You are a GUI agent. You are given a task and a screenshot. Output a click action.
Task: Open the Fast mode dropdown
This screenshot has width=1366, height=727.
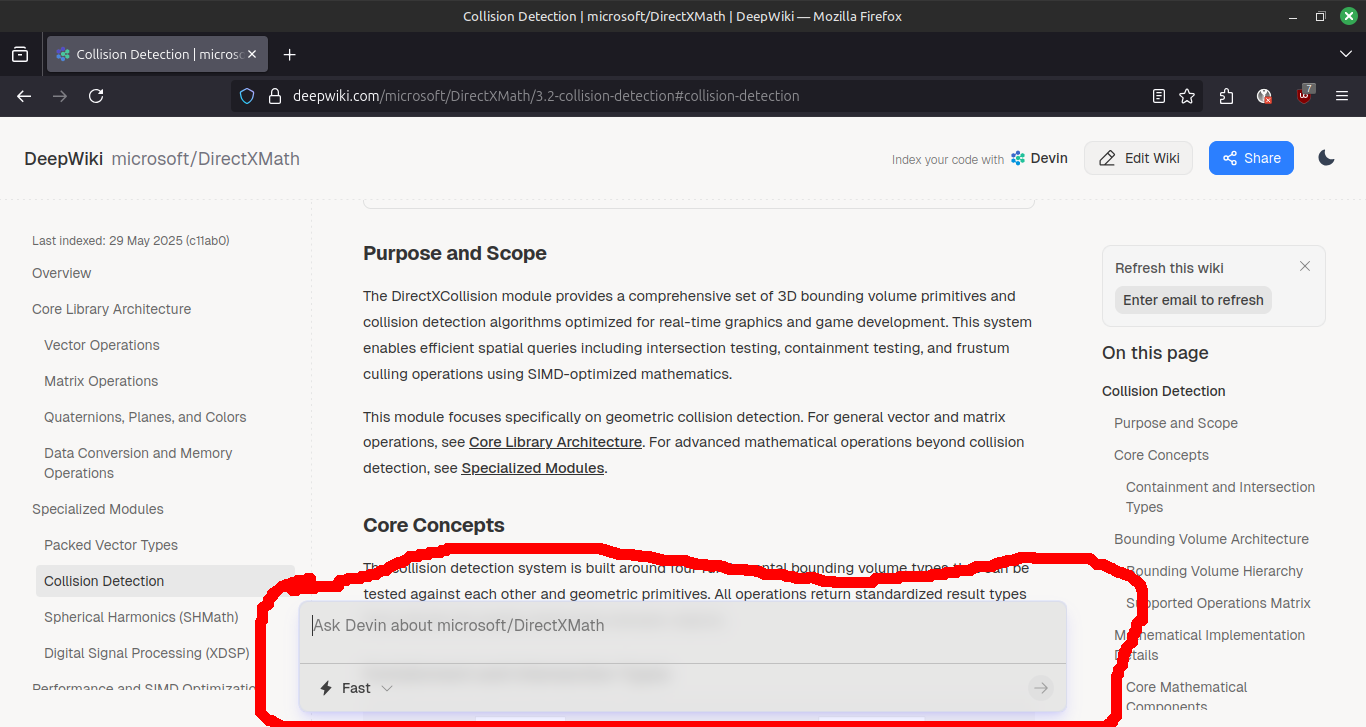click(356, 688)
